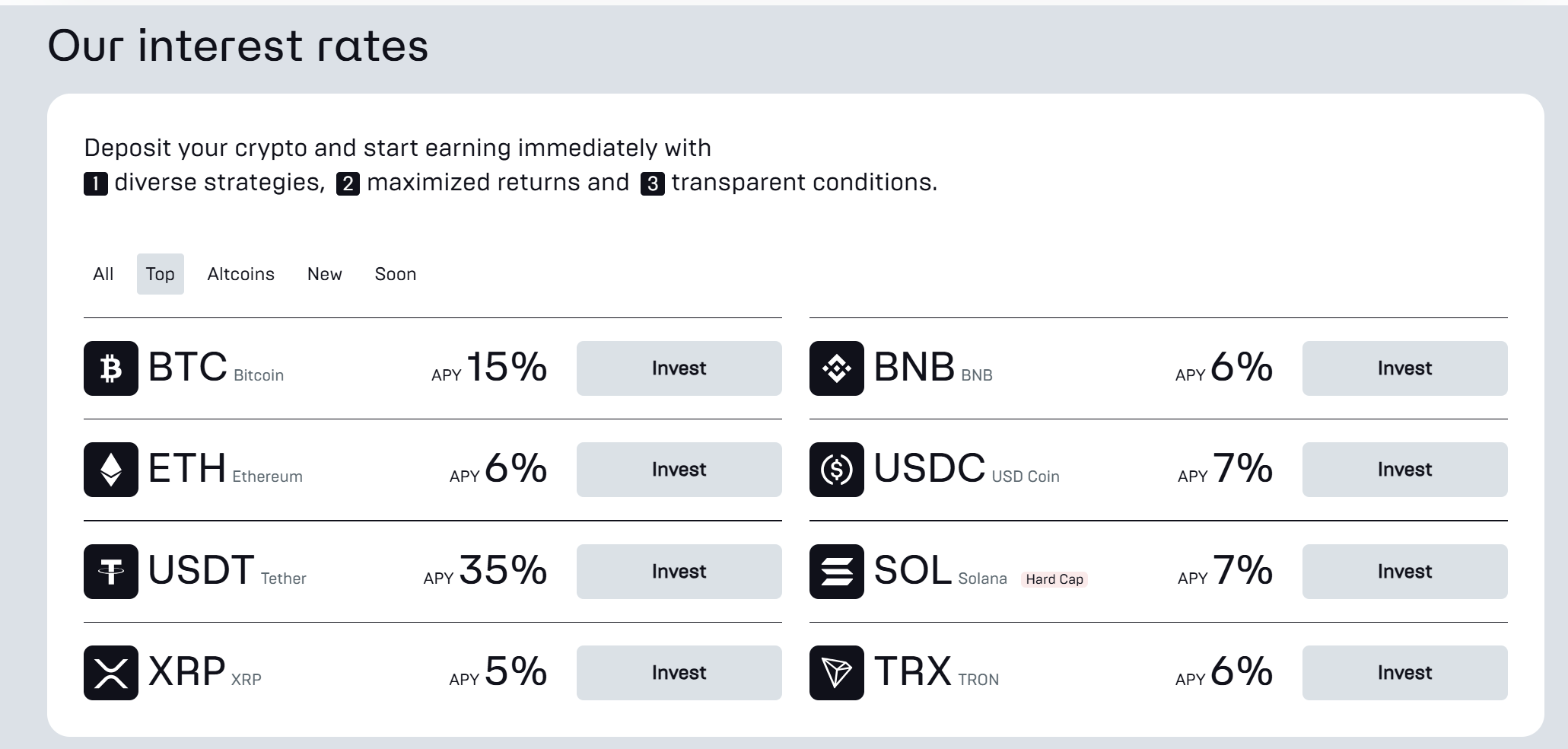Invest in USDT at 35% APY
This screenshot has height=749, width=1568.
[679, 572]
